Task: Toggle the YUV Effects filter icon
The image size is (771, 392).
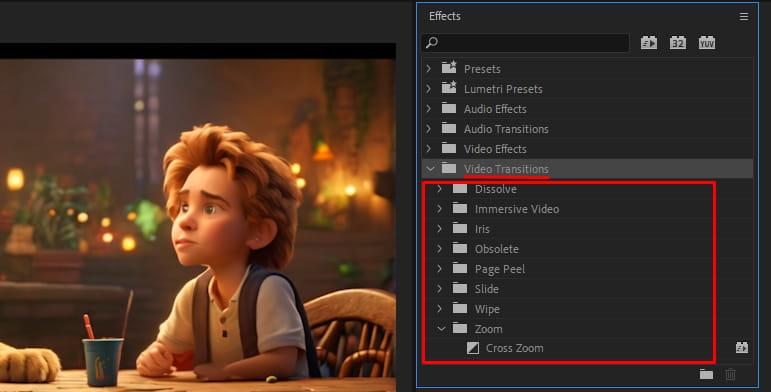Action: point(707,43)
